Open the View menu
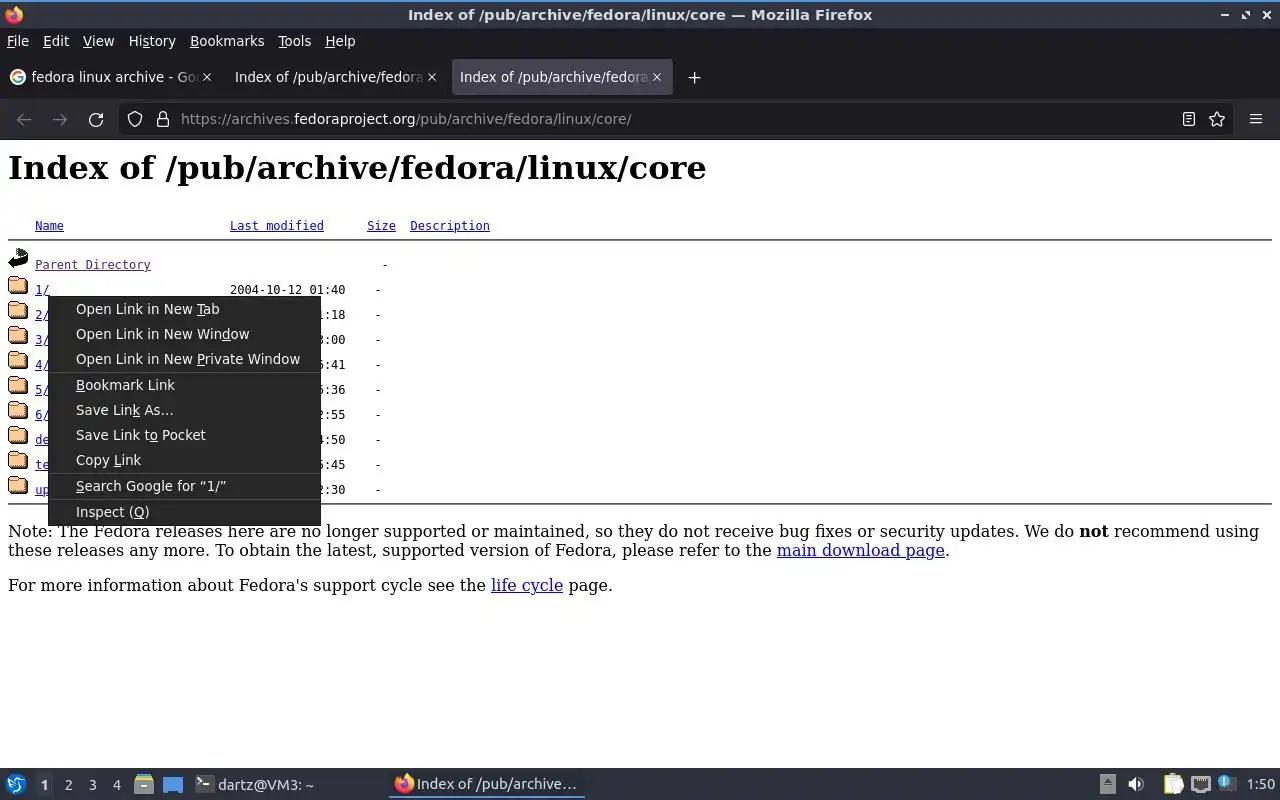The height and width of the screenshot is (800, 1280). point(98,41)
